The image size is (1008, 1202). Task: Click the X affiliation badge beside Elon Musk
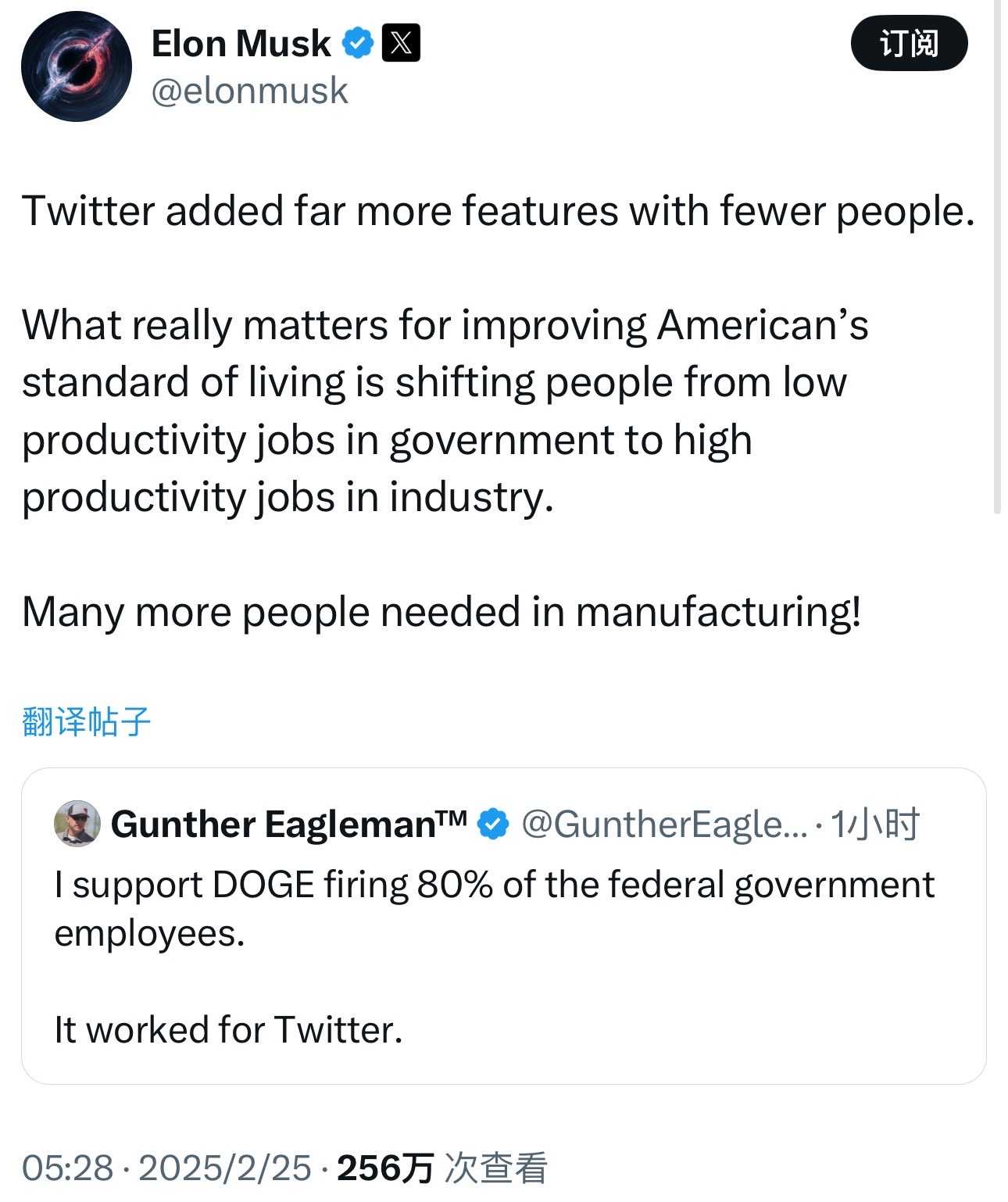tap(401, 43)
